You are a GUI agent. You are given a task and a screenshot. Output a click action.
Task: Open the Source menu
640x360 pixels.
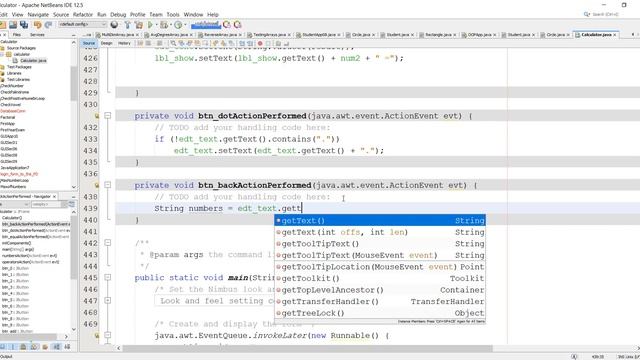61,14
